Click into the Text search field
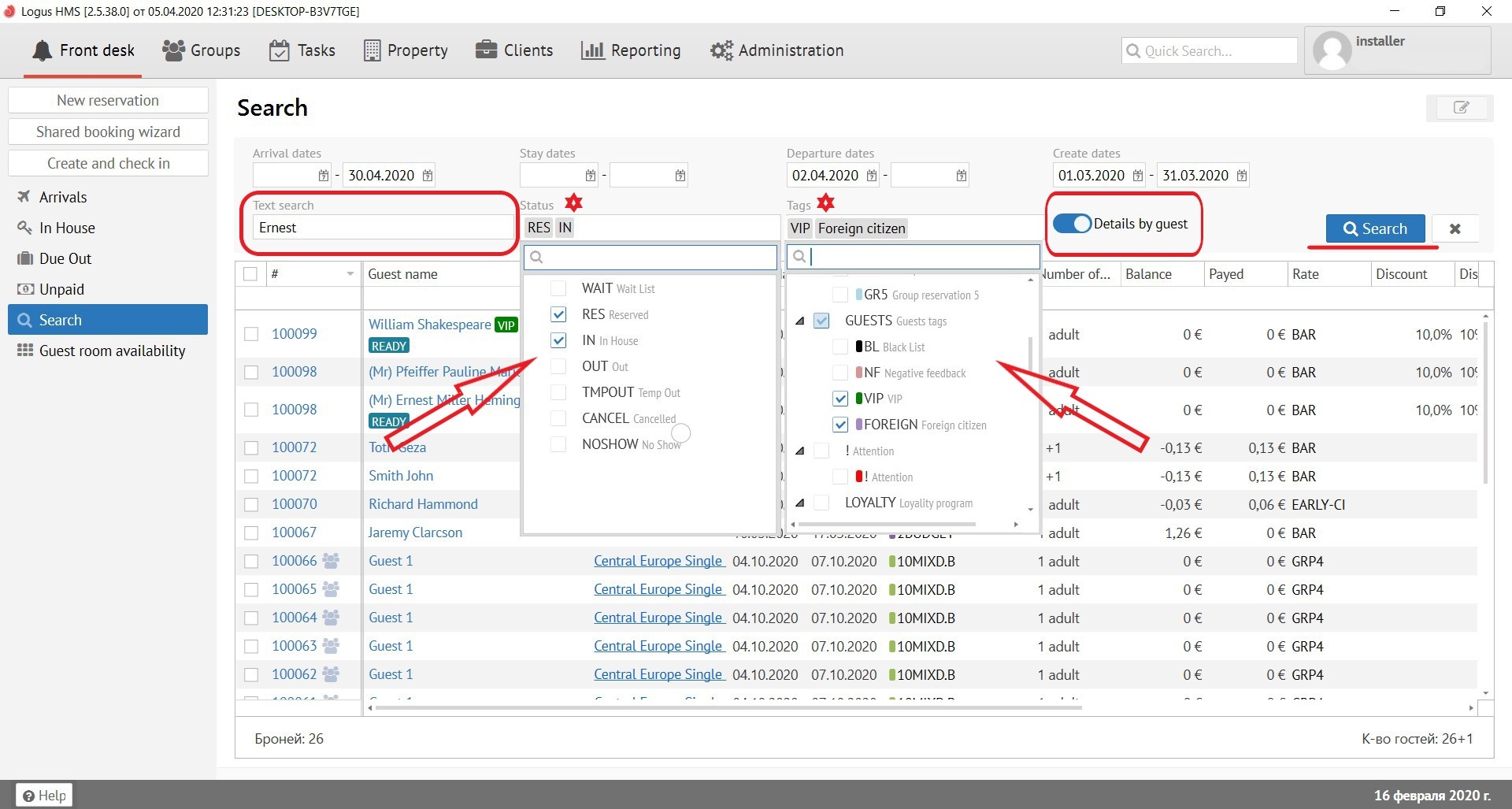The height and width of the screenshot is (809, 1512). click(382, 228)
